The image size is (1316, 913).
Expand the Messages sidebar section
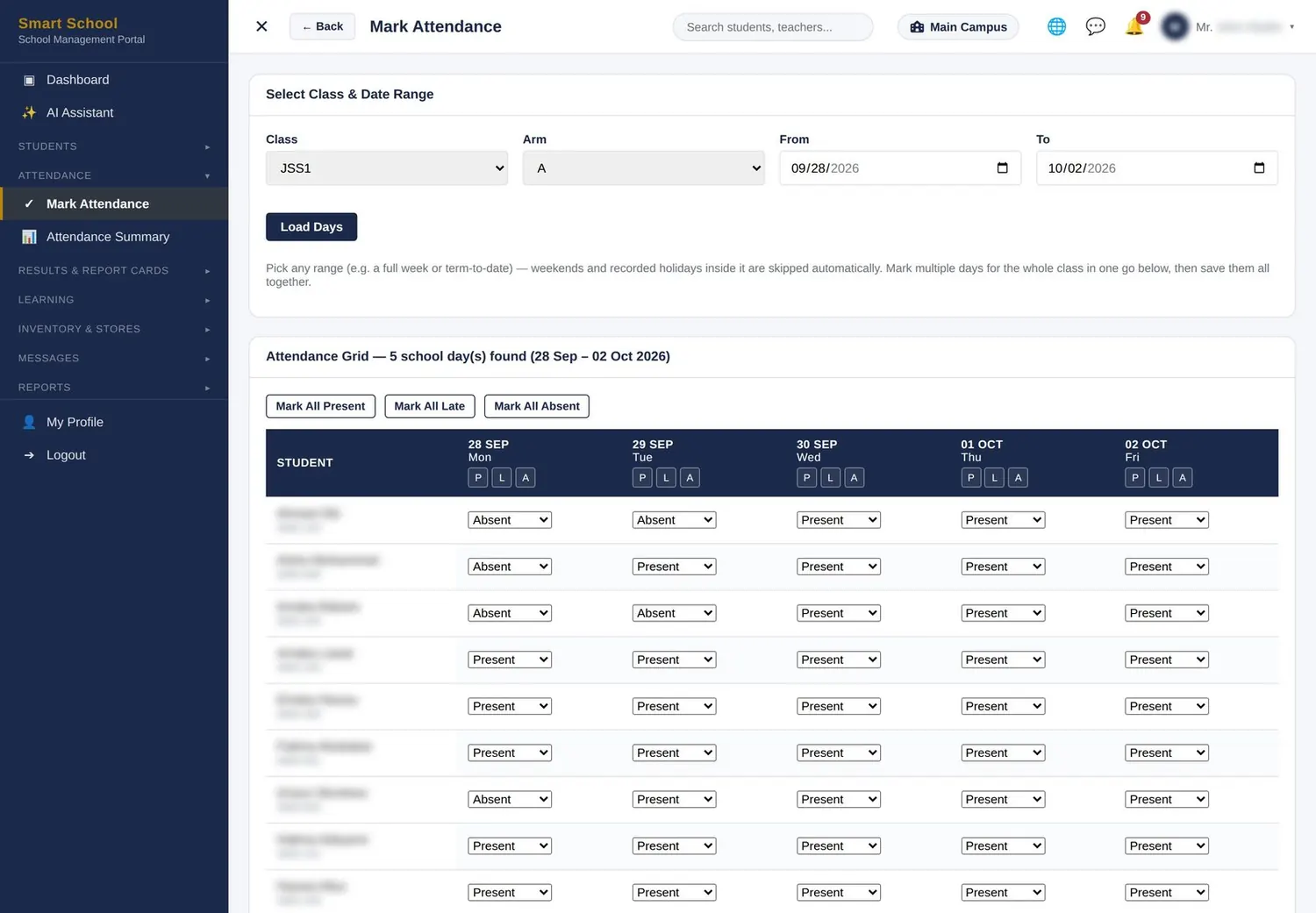click(x=114, y=358)
